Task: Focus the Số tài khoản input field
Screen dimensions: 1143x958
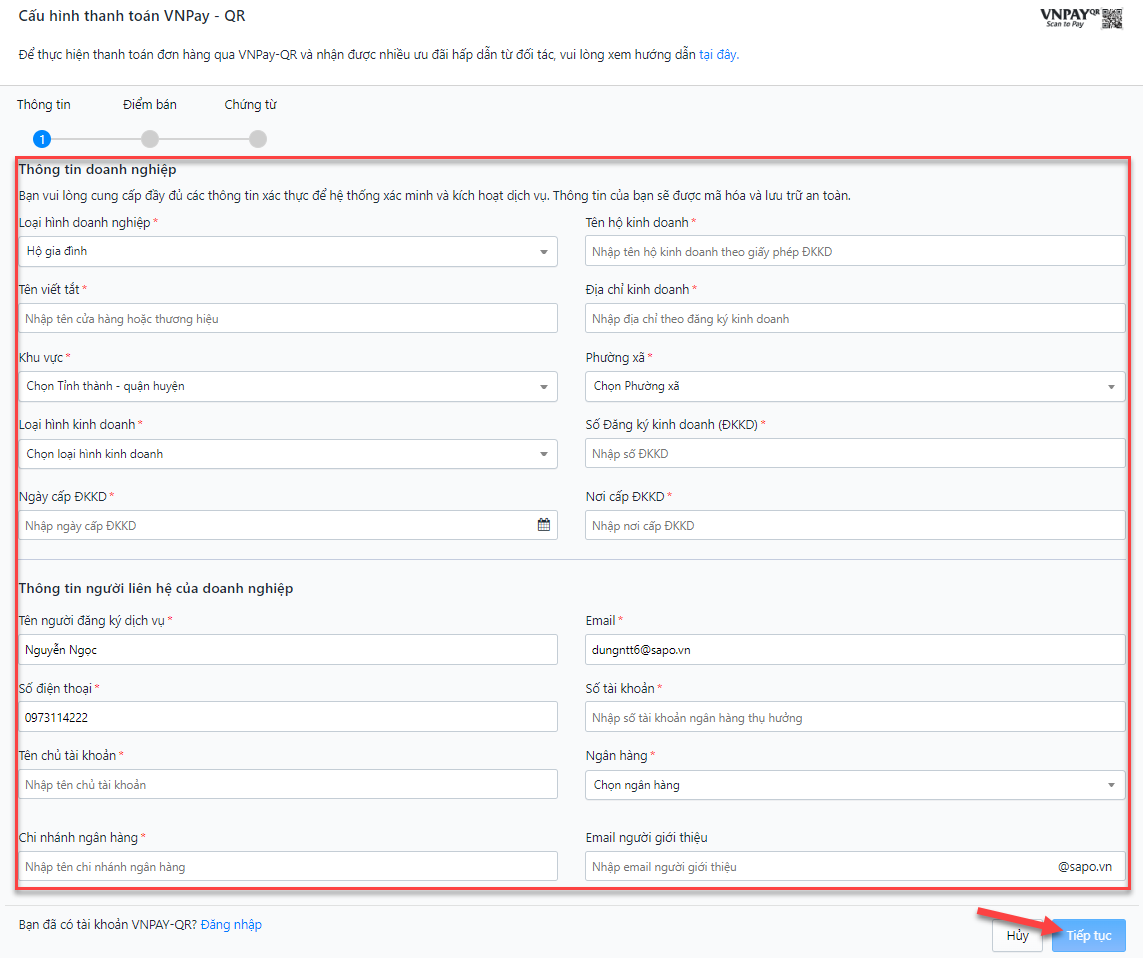Action: [855, 717]
